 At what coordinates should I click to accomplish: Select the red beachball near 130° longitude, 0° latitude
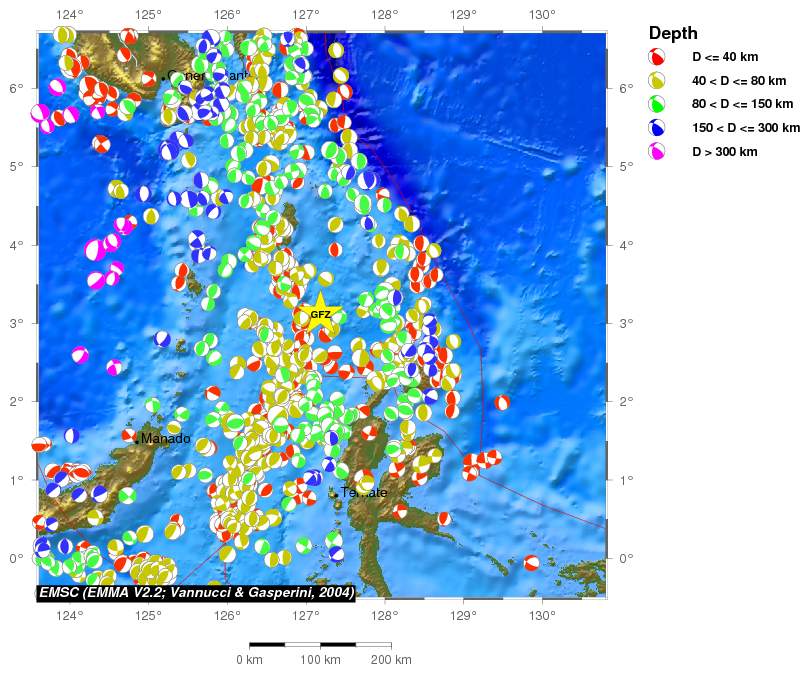[x=532, y=564]
